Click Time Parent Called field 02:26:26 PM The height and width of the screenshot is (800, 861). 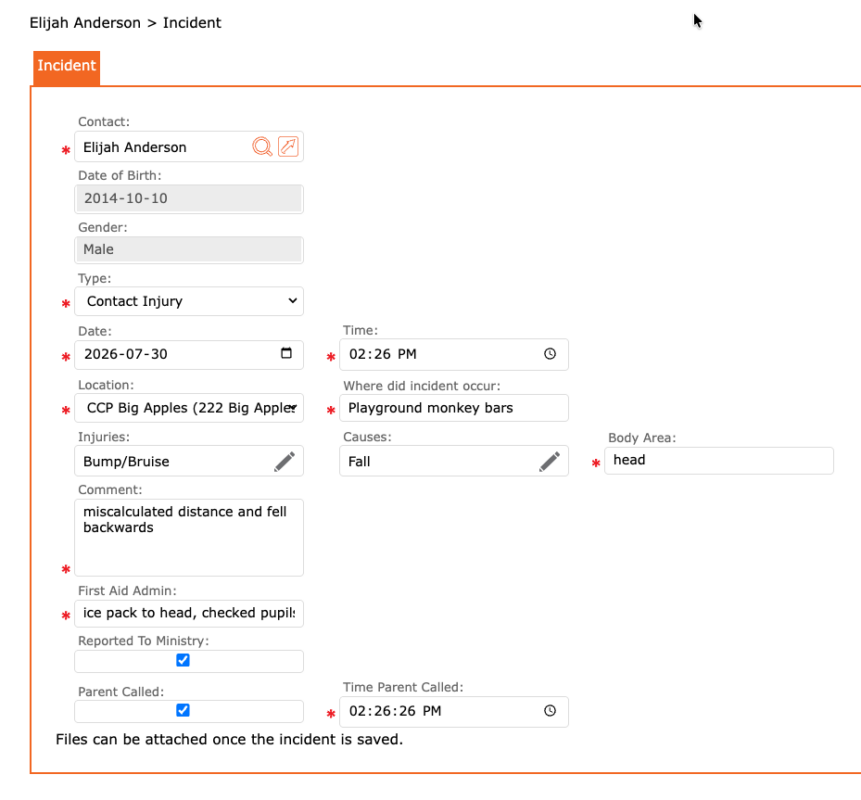tap(454, 712)
